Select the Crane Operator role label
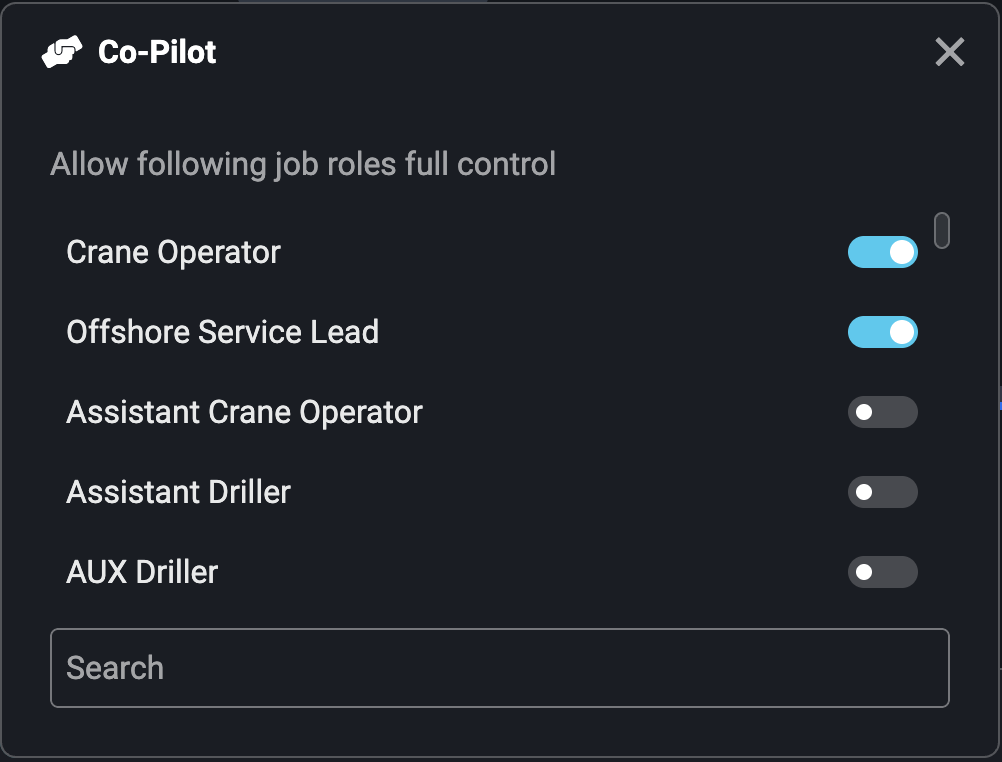The height and width of the screenshot is (762, 1002). click(173, 252)
